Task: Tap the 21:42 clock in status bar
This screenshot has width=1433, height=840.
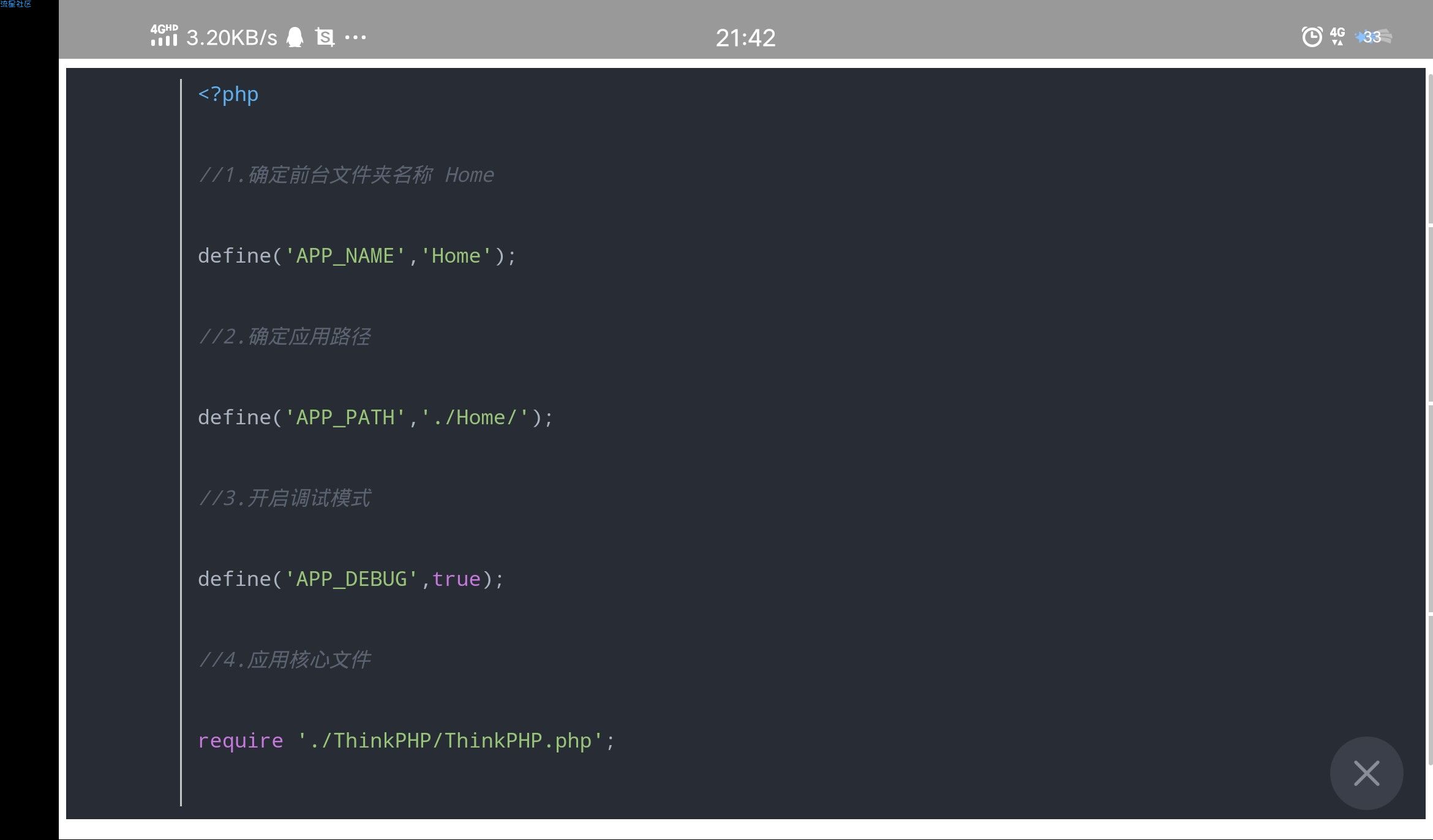Action: [745, 38]
